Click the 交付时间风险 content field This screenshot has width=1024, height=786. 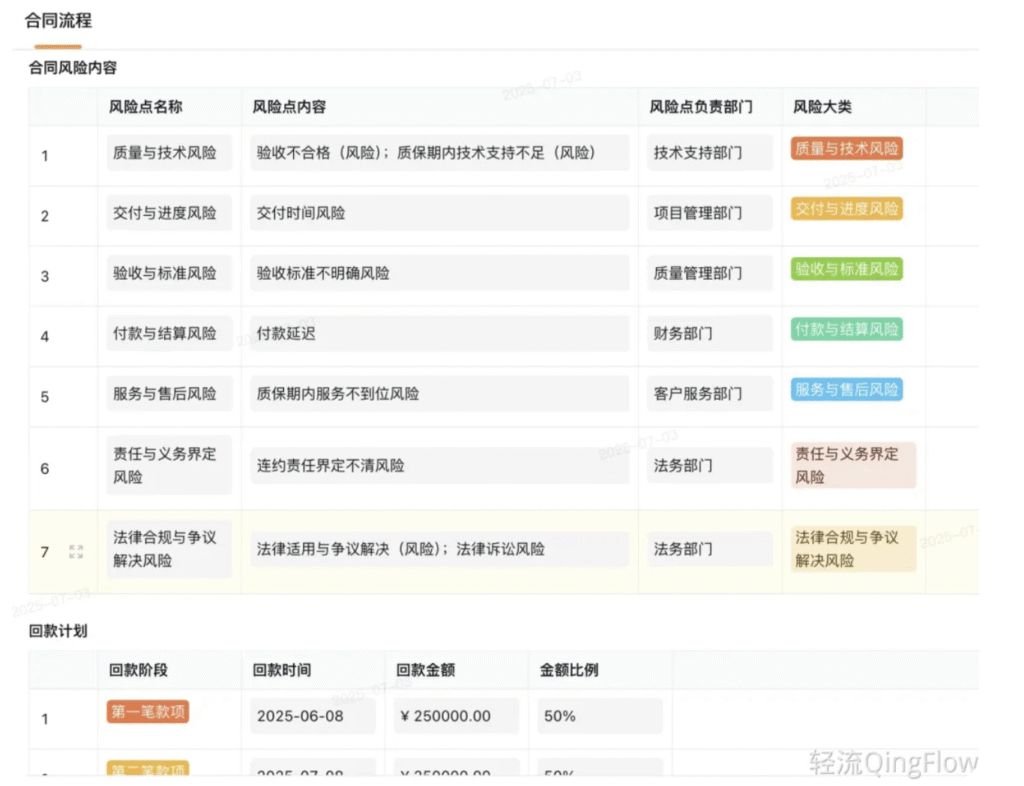click(439, 213)
